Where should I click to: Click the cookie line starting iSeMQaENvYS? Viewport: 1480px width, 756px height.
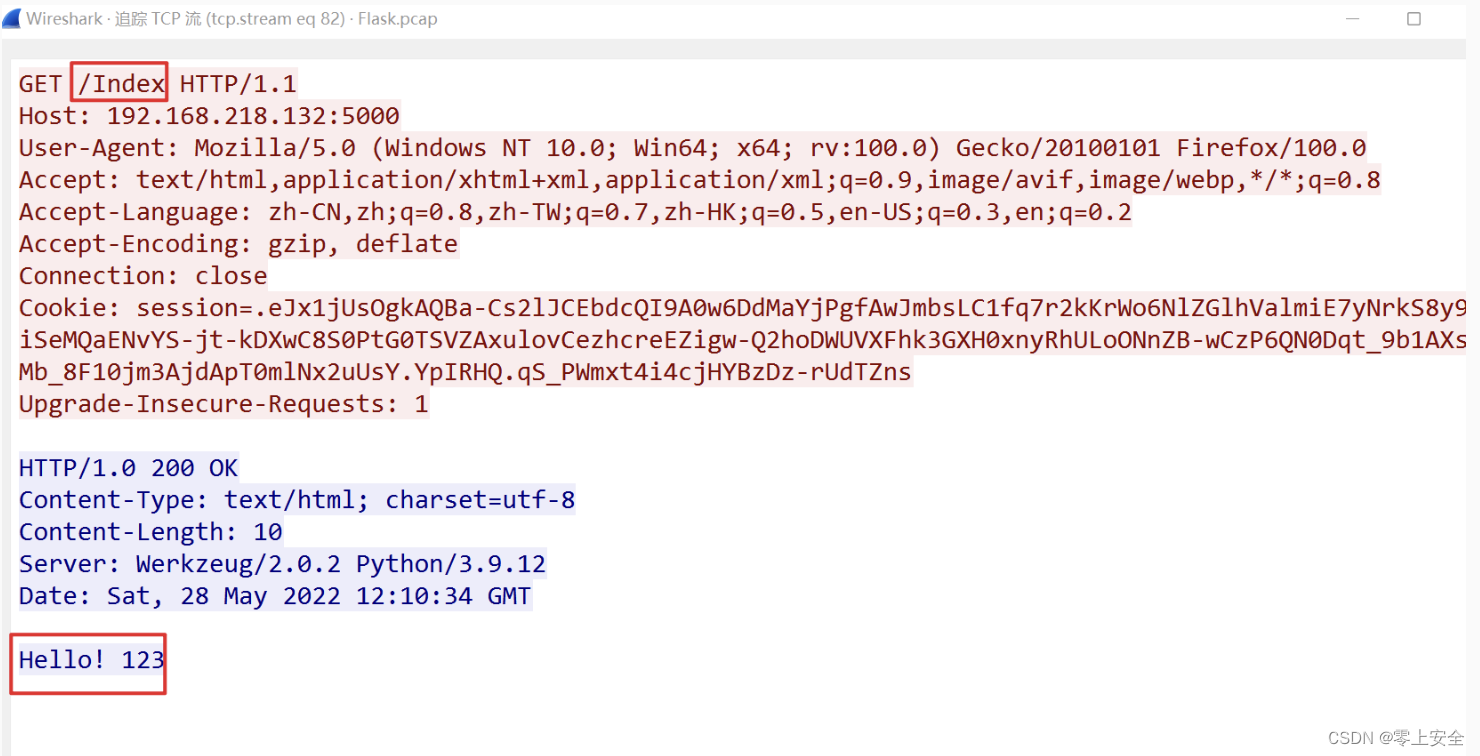(x=742, y=340)
